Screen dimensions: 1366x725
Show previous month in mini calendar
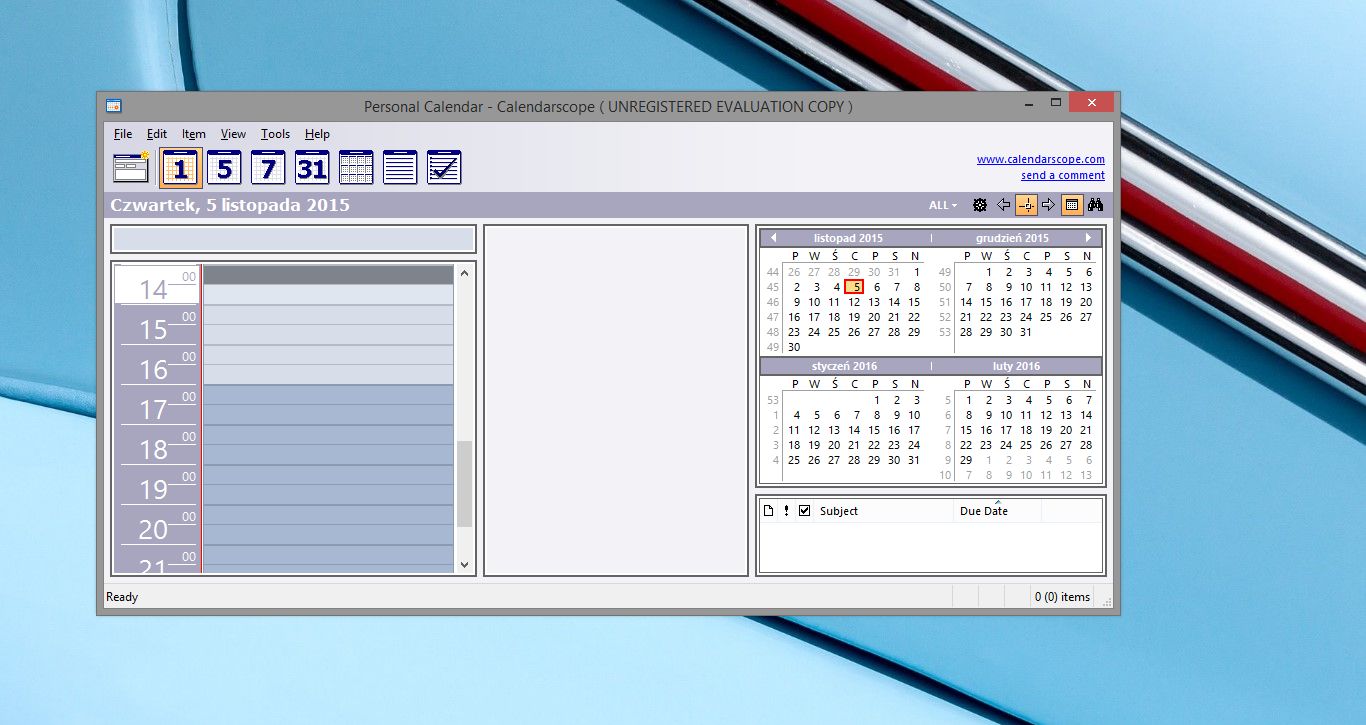(772, 238)
